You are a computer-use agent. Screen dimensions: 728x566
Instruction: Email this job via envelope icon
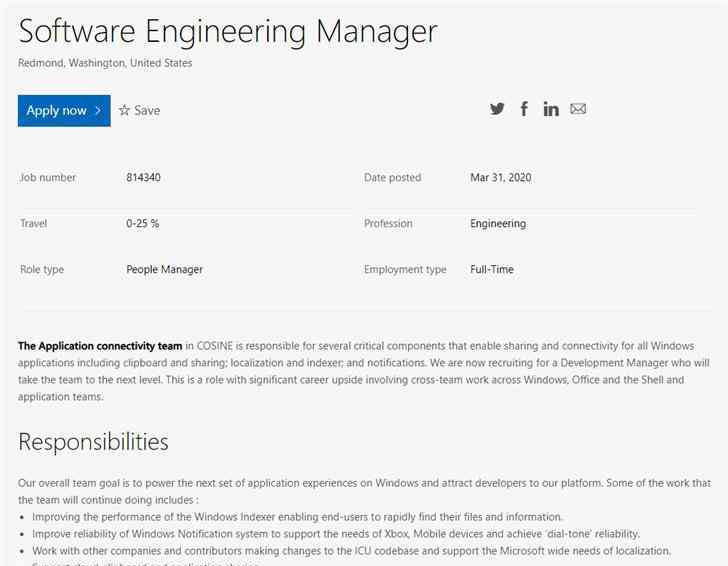click(578, 109)
